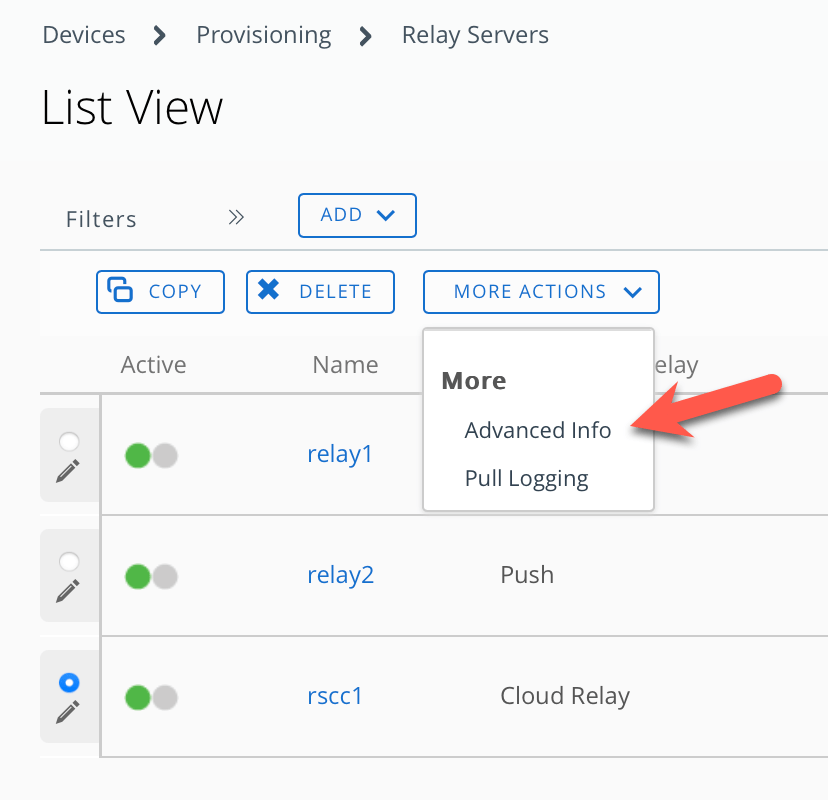Open the ADD dropdown
The width and height of the screenshot is (828, 800).
[357, 215]
